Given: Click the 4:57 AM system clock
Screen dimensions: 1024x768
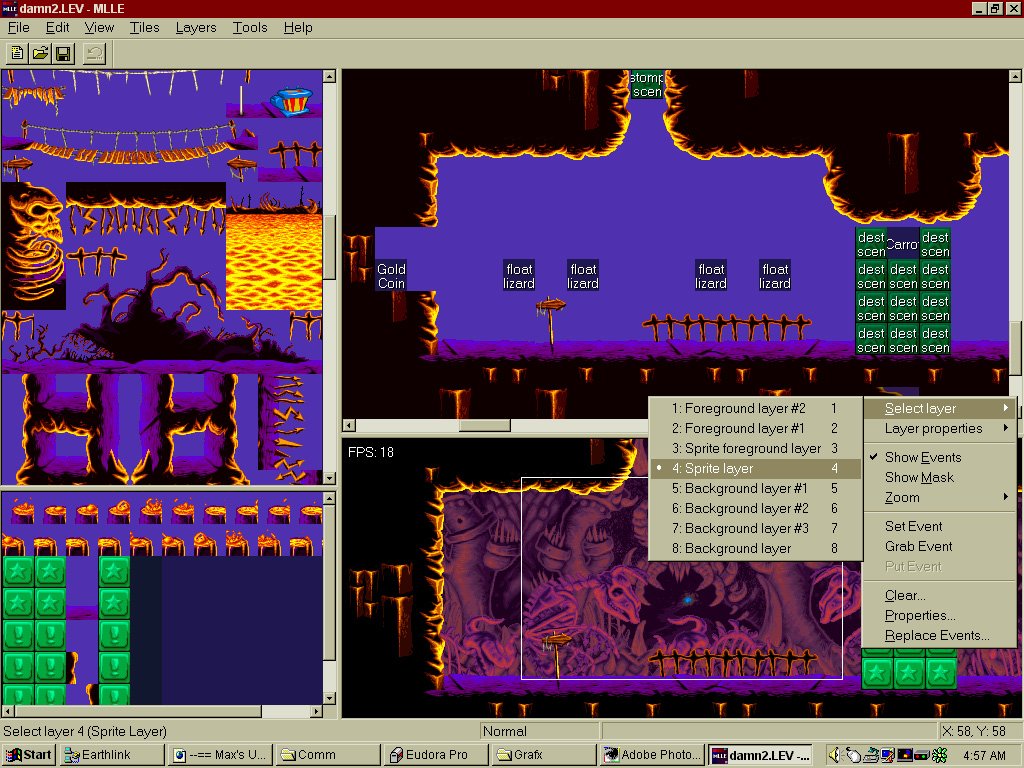Looking at the screenshot, I should pyautogui.click(x=985, y=756).
